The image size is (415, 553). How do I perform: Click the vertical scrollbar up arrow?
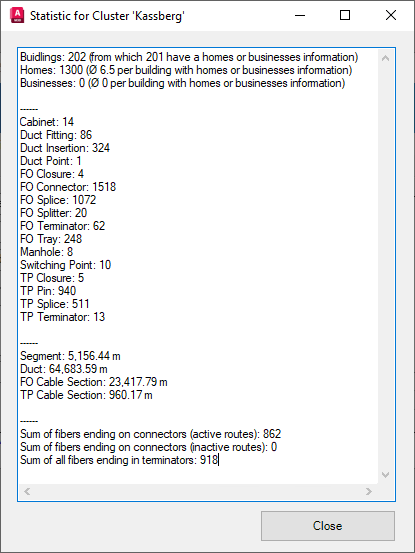pos(385,58)
